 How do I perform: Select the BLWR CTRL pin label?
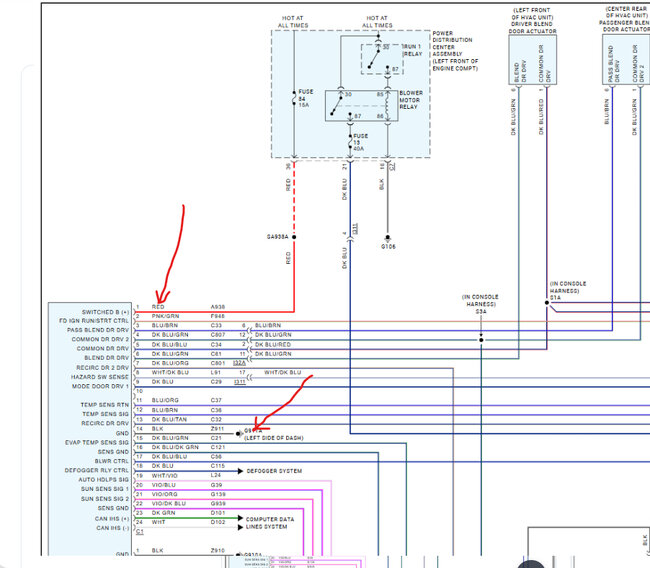[x=112, y=461]
